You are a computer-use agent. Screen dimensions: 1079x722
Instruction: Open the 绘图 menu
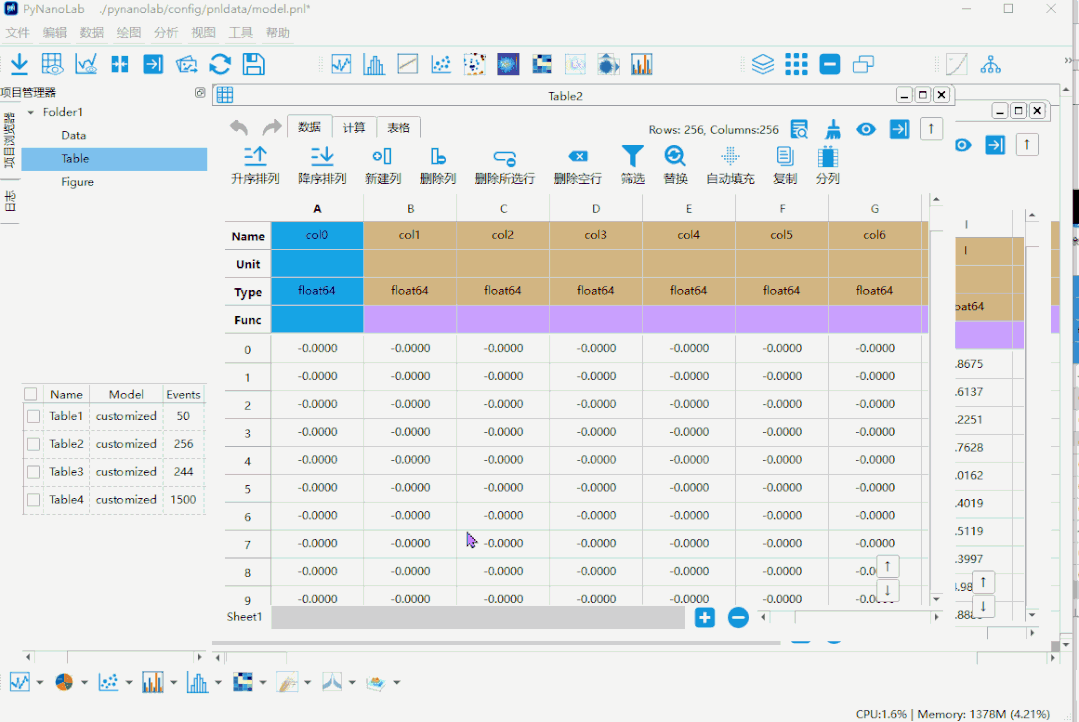(x=129, y=32)
